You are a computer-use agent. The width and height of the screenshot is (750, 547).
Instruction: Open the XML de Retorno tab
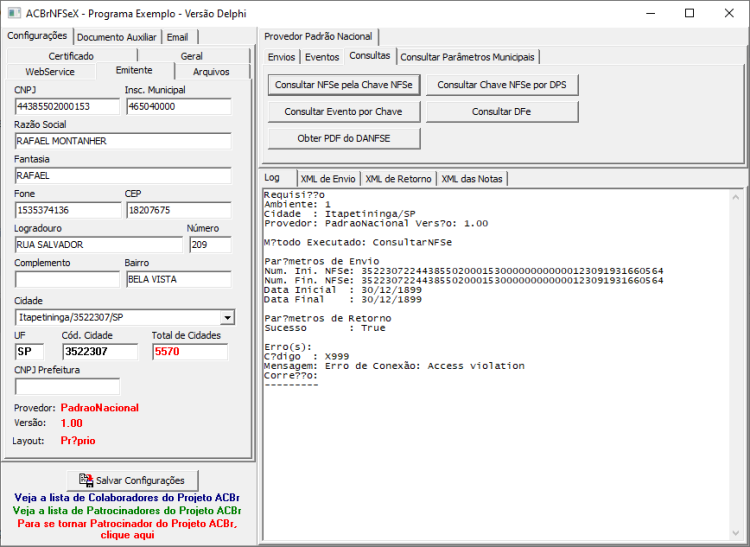(398, 179)
